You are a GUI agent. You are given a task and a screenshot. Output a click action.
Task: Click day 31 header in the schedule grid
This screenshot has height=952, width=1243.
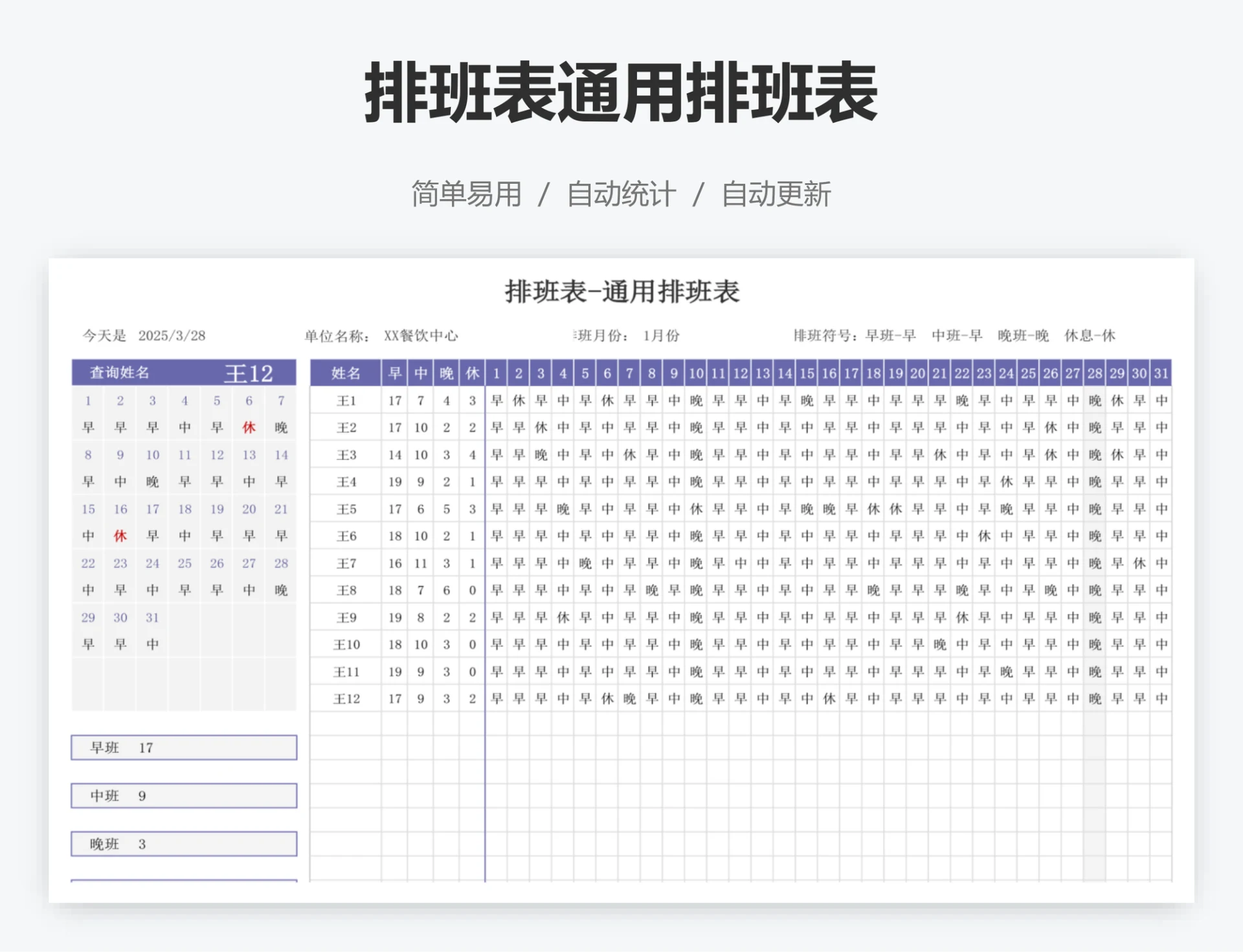tap(1161, 373)
